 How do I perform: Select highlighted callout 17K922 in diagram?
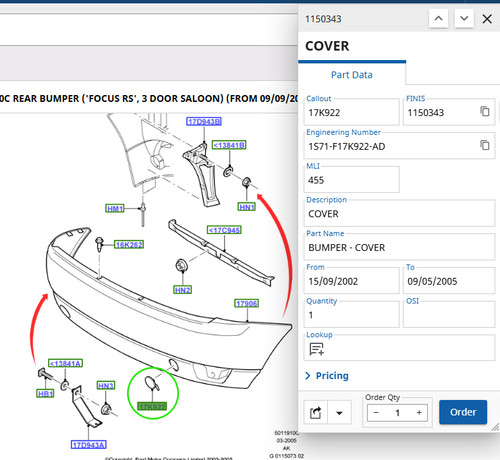pyautogui.click(x=152, y=406)
